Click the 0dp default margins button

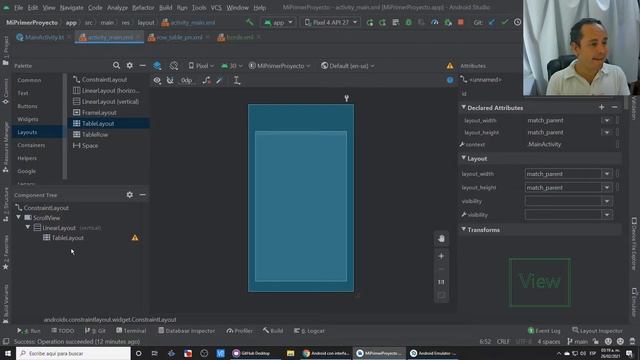point(187,80)
